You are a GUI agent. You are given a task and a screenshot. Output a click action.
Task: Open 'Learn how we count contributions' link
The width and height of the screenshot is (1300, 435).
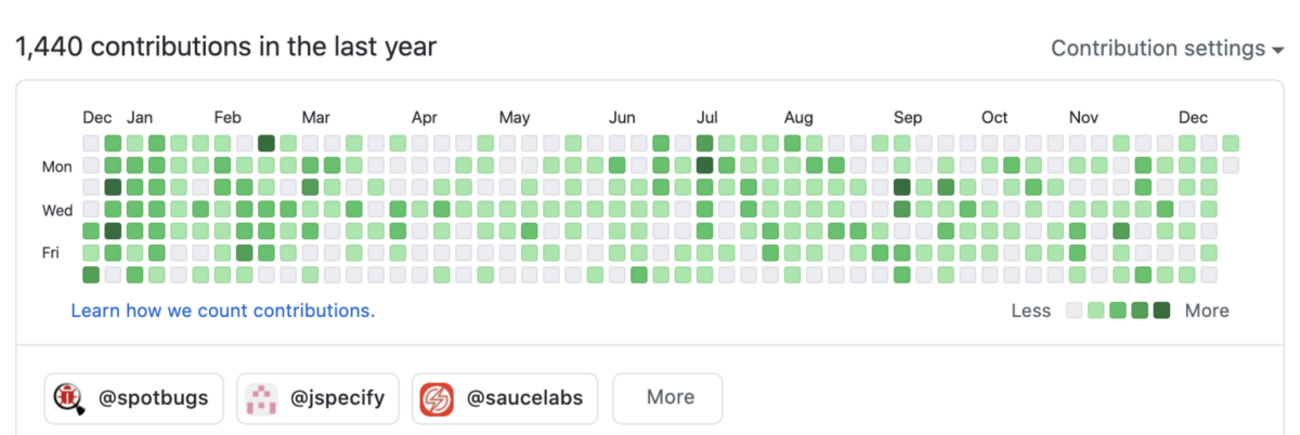pos(221,310)
